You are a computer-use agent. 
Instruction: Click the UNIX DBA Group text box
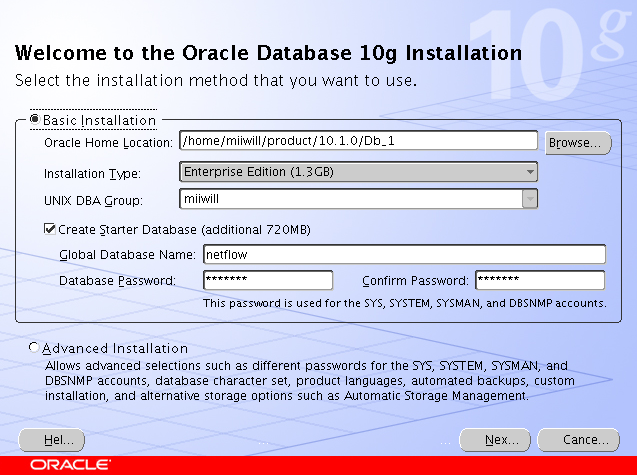pos(351,199)
